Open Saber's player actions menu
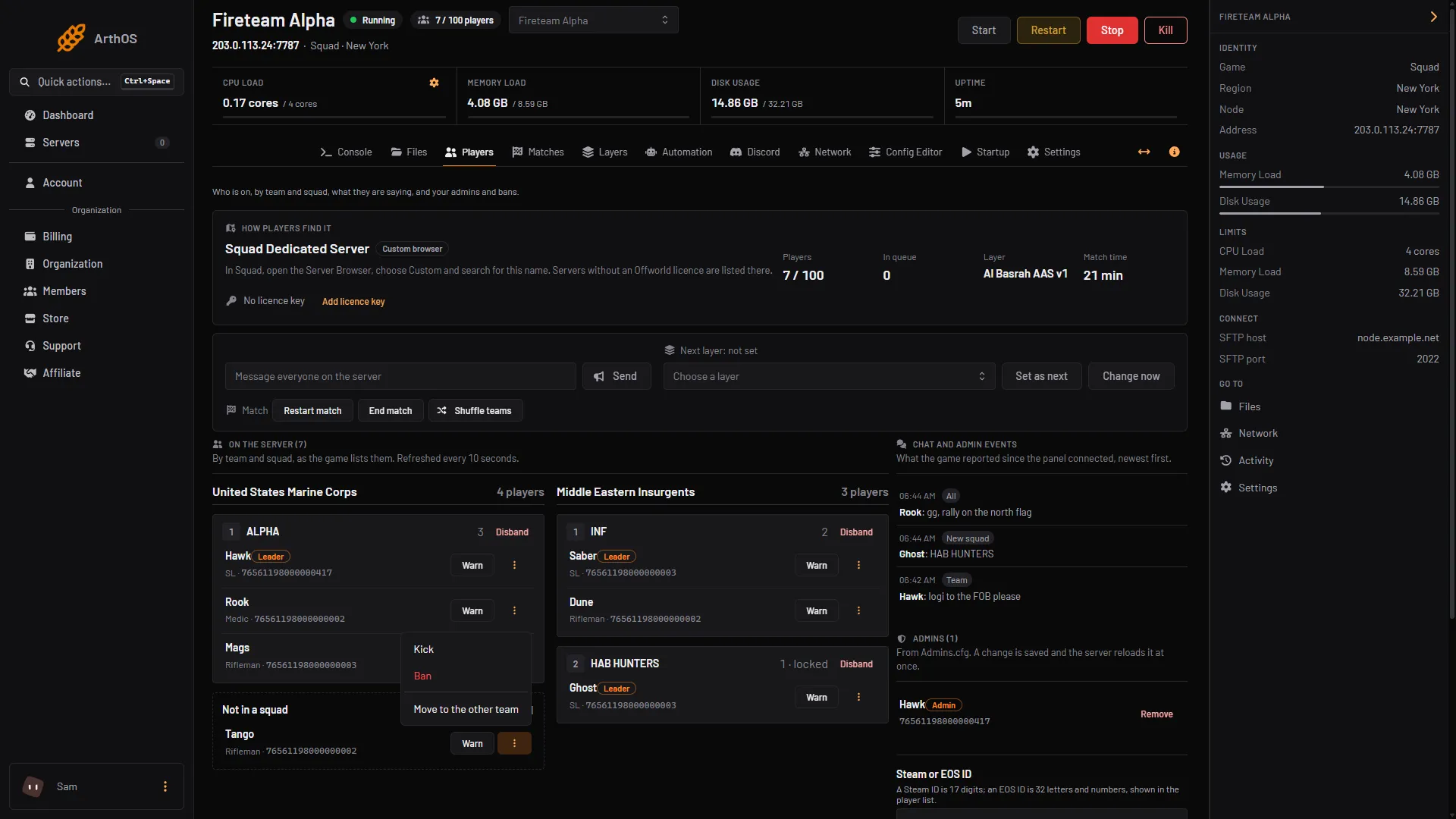 [858, 565]
